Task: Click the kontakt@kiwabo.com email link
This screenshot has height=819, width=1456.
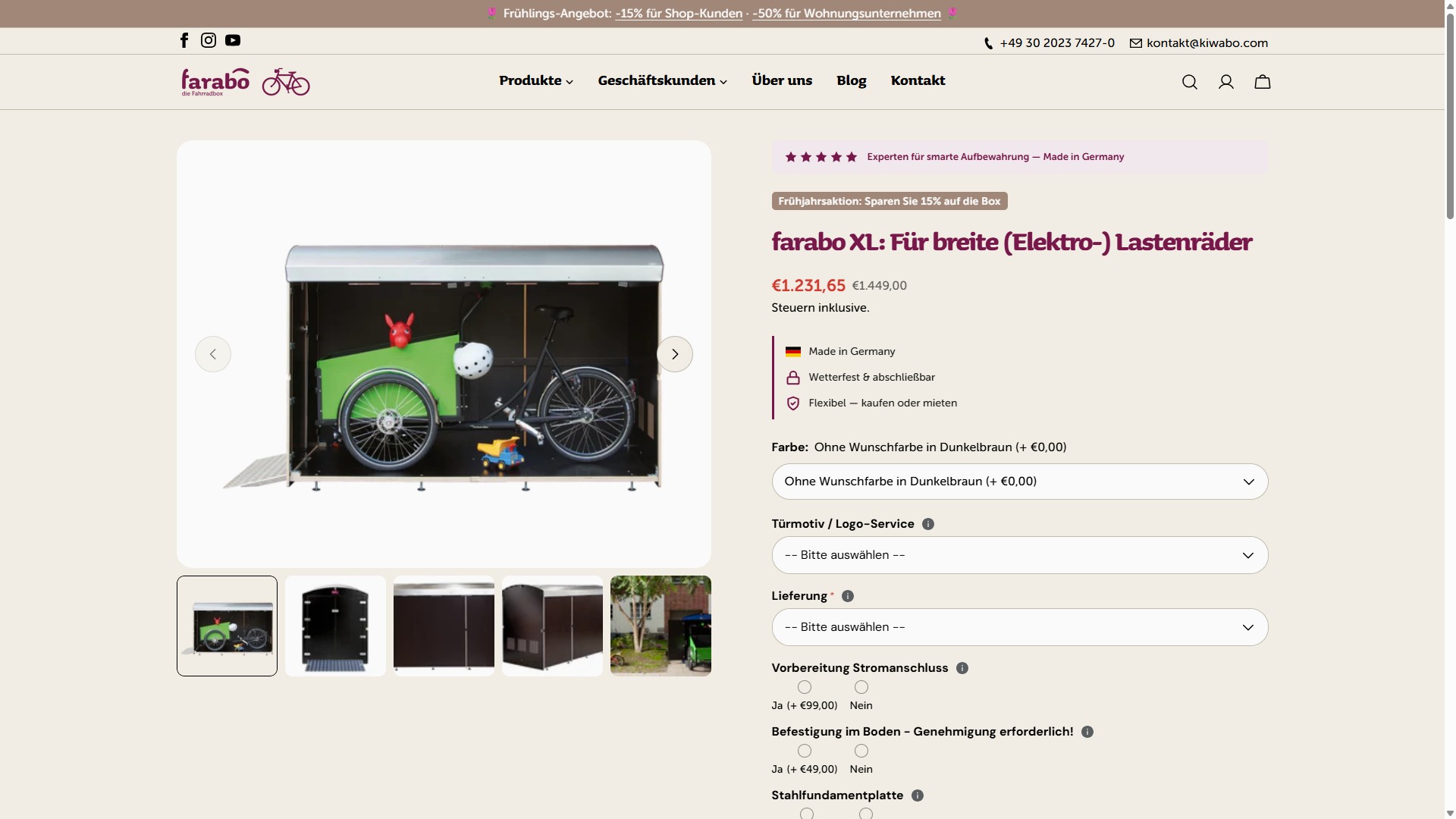Action: point(1207,43)
